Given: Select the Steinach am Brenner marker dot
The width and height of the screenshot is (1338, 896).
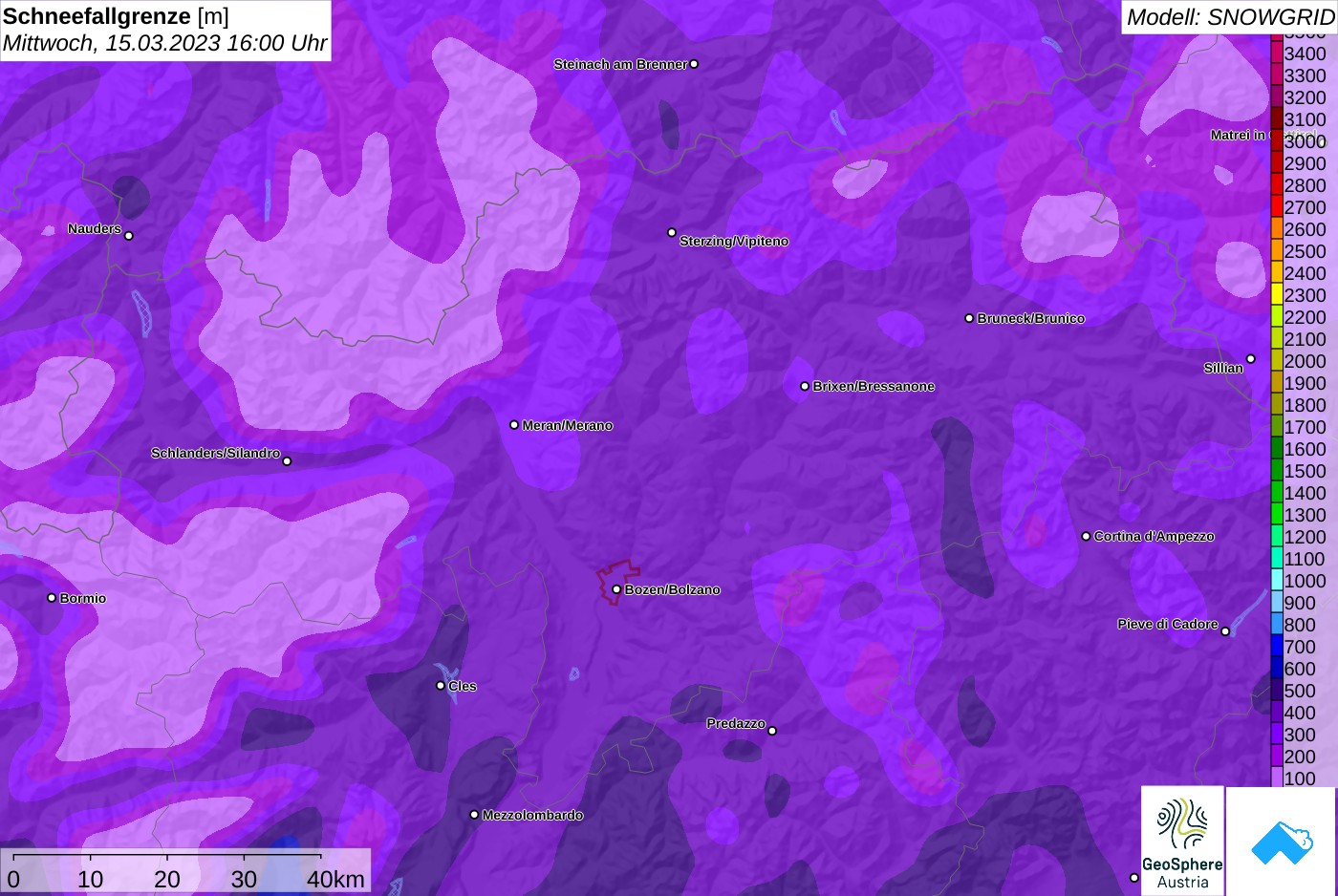Looking at the screenshot, I should click(694, 64).
